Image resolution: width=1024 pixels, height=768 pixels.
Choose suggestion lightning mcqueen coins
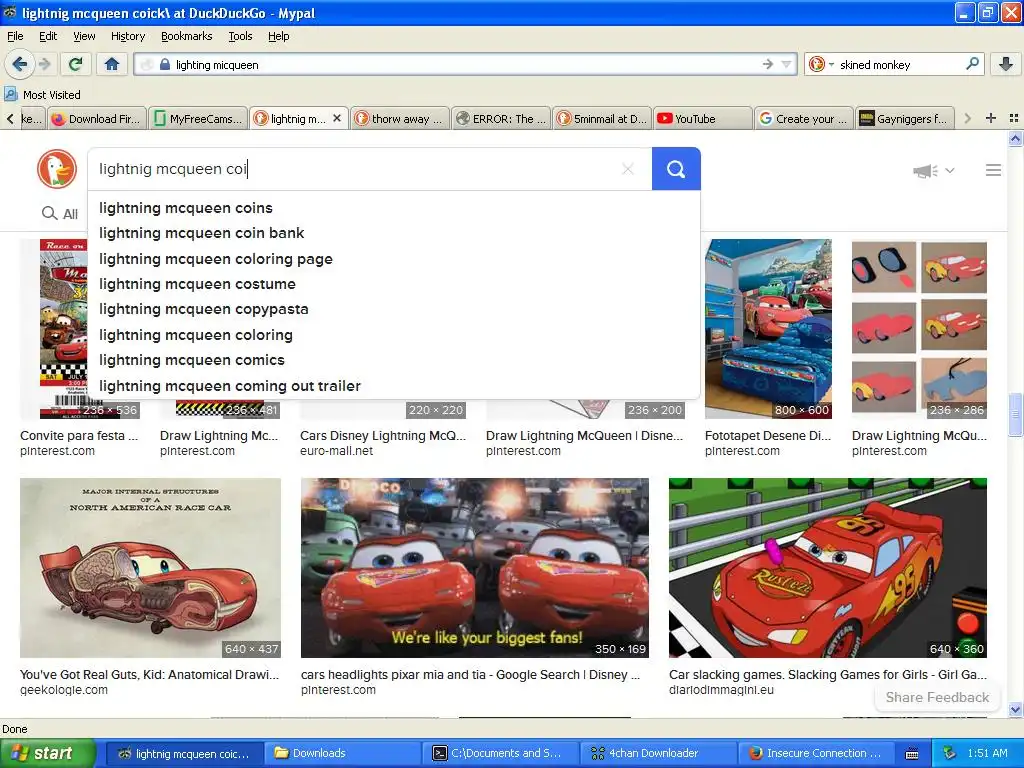point(394,208)
